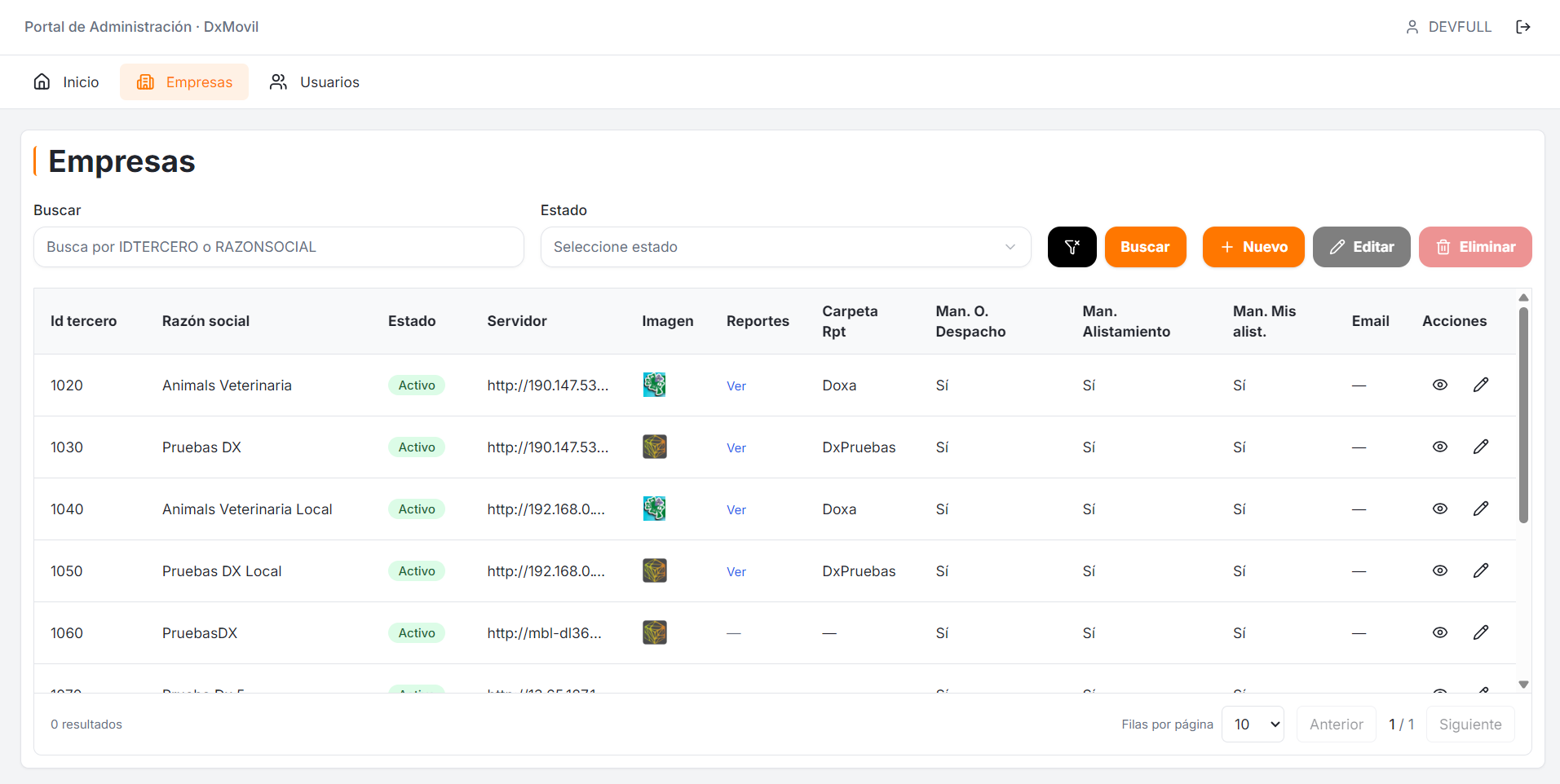This screenshot has height=784, width=1560.
Task: Click the gray Editar button
Action: [x=1362, y=247]
